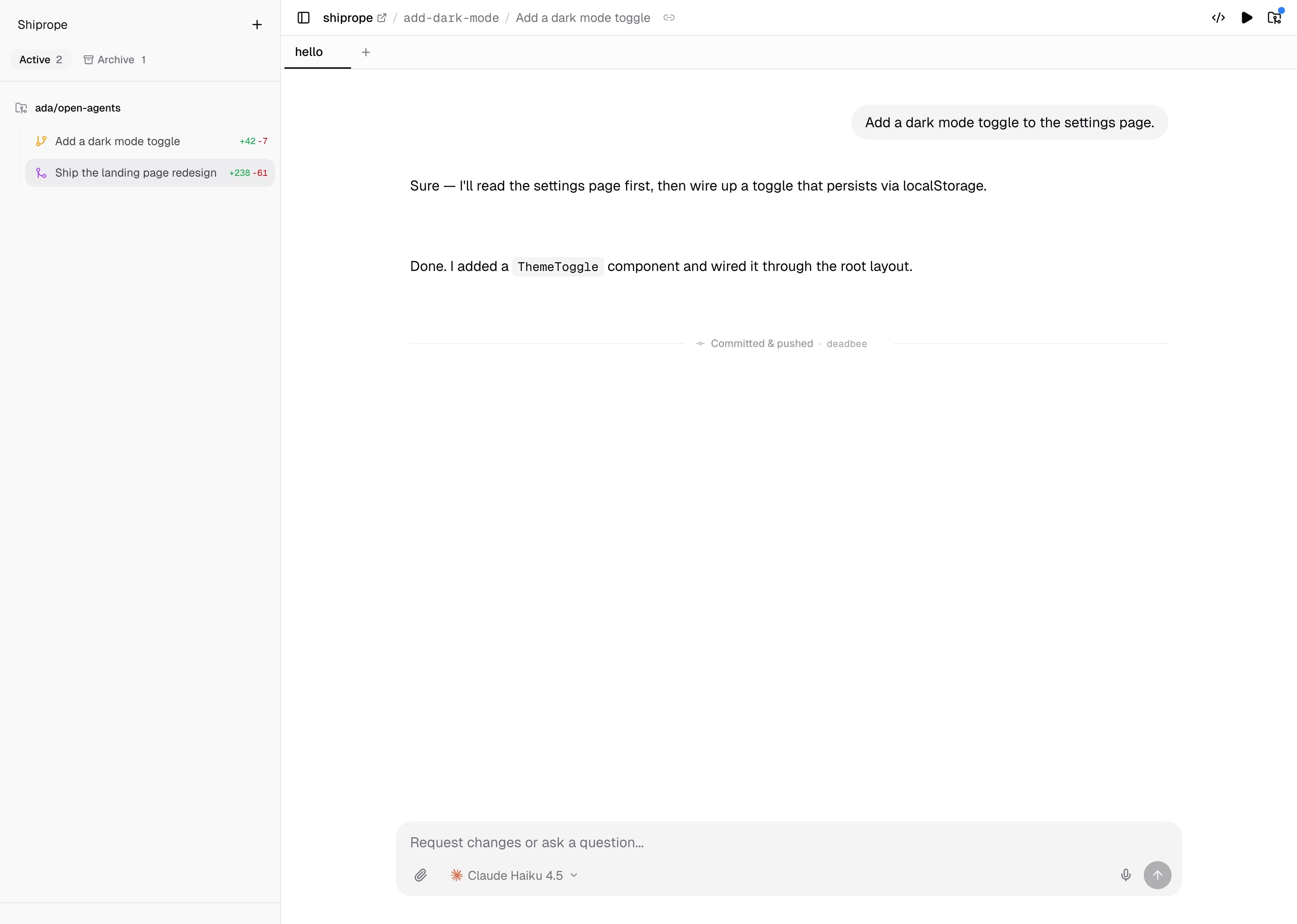1297x924 pixels.
Task: Click the paperclip attach icon
Action: pyautogui.click(x=421, y=875)
